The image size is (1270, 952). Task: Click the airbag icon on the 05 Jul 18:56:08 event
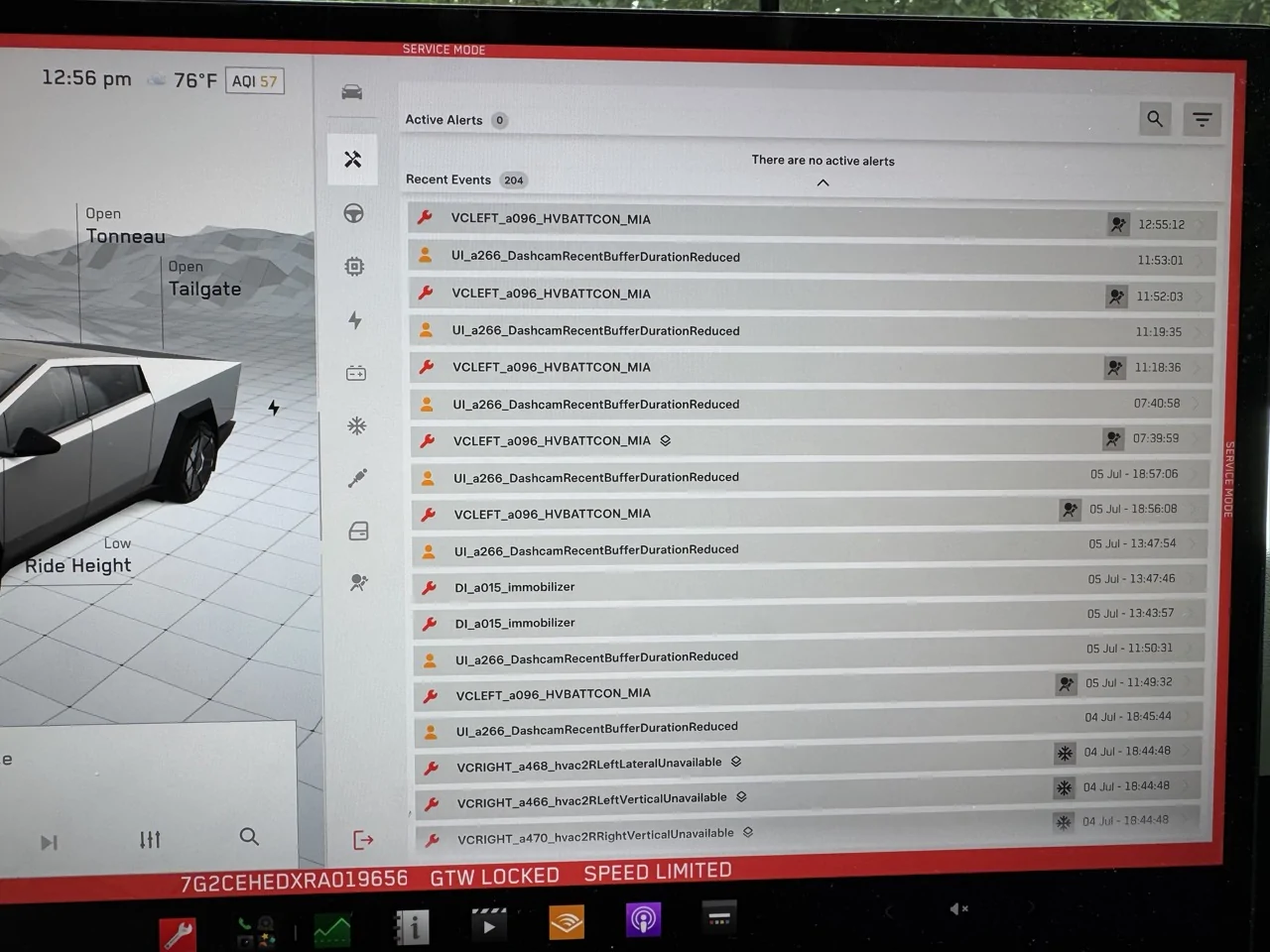point(1070,510)
